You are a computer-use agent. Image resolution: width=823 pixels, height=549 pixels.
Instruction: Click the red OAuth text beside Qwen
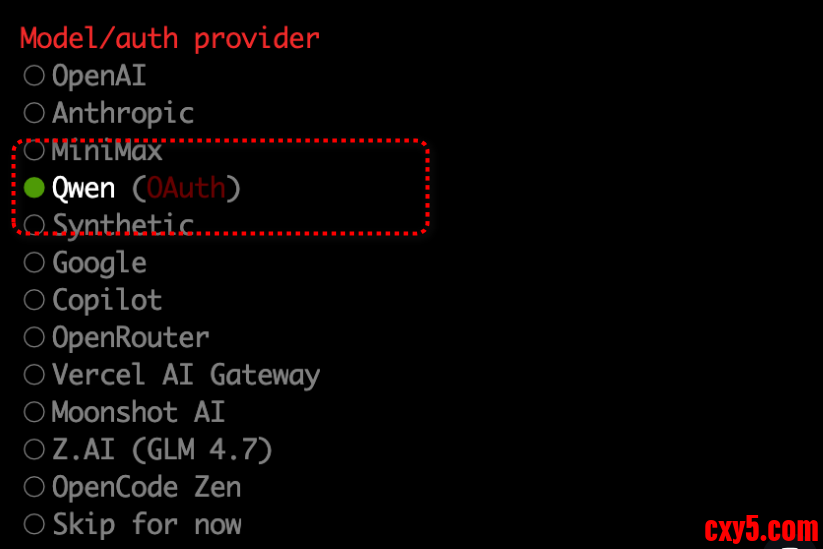[187, 188]
